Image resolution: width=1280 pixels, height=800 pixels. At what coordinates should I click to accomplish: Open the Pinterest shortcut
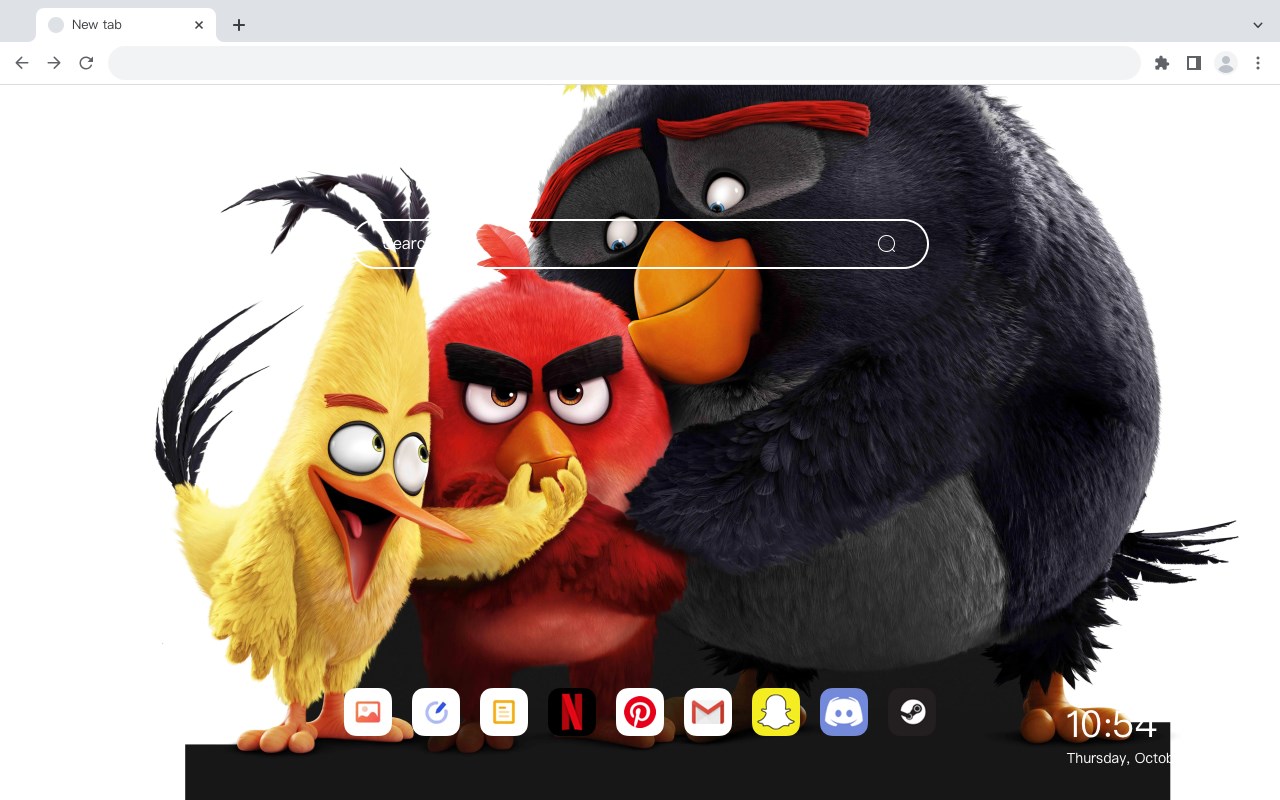tap(640, 712)
